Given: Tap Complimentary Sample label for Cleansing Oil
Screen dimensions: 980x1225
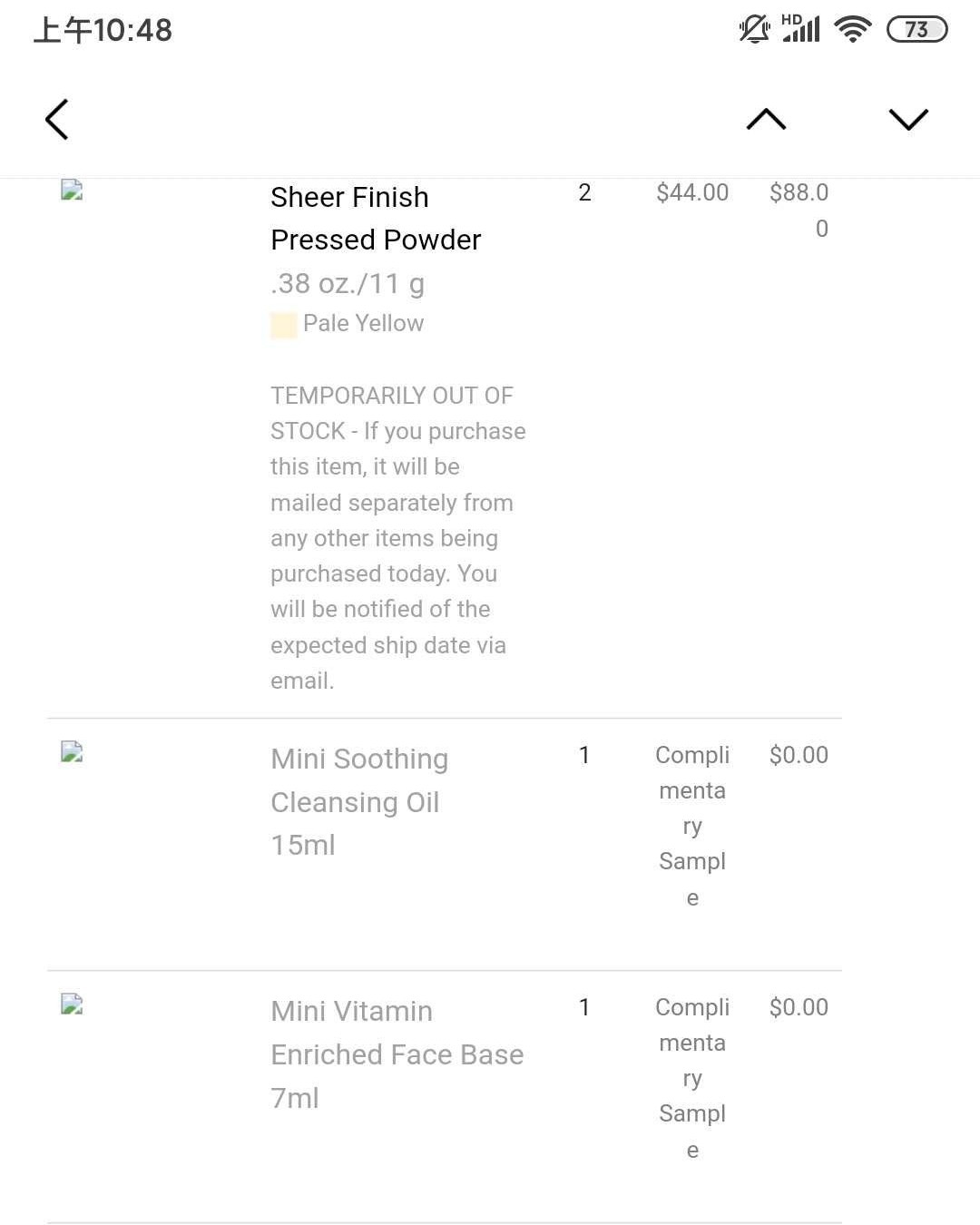Looking at the screenshot, I should (692, 826).
